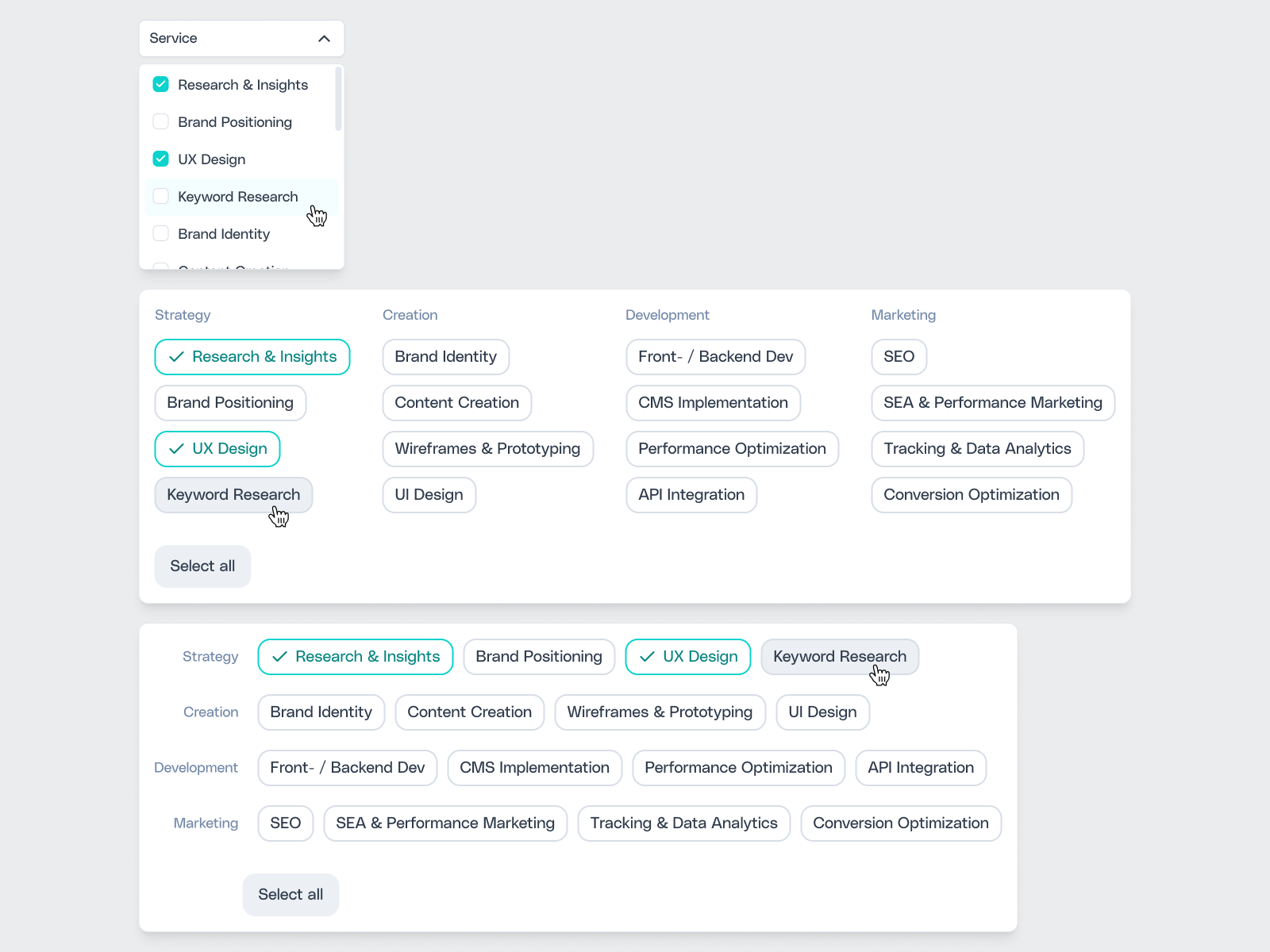Select Tracking & Data Analytics chip in Marketing row
Viewport: 1270px width, 952px height.
pos(684,823)
